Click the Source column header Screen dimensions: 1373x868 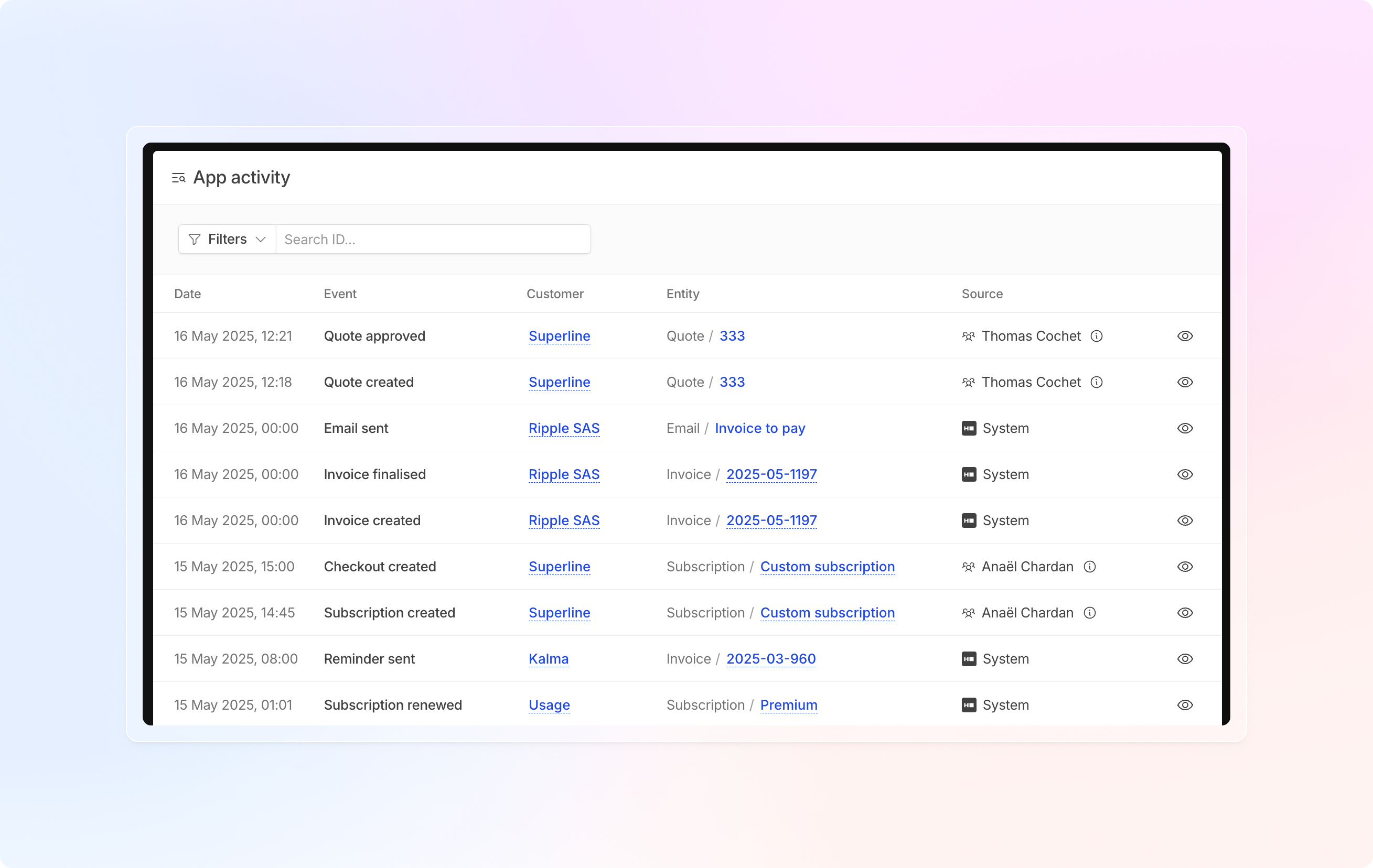(982, 294)
